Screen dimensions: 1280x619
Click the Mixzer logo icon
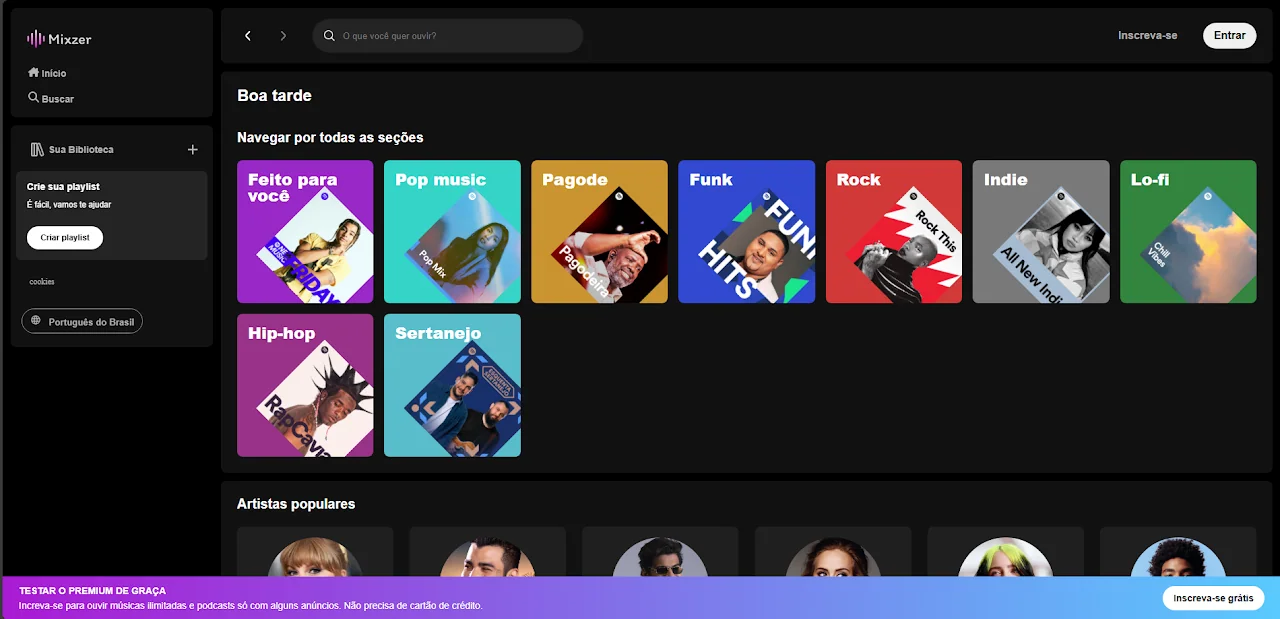coord(35,39)
